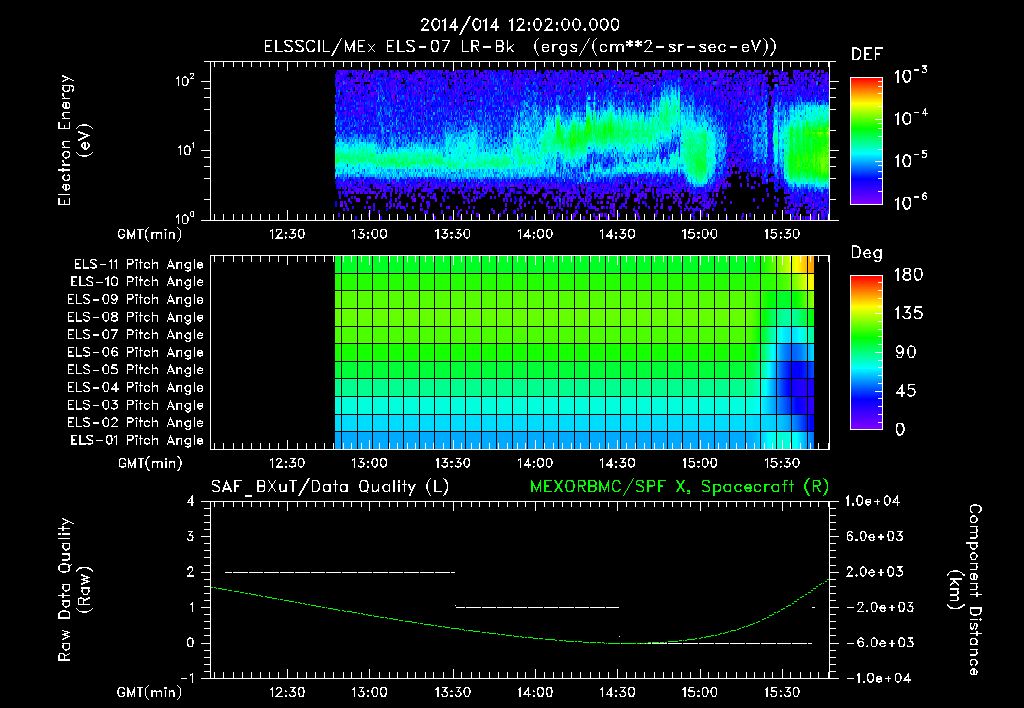Click '15:00' under the pitch angle panel
Image resolution: width=1024 pixels, height=708 pixels.
[699, 464]
